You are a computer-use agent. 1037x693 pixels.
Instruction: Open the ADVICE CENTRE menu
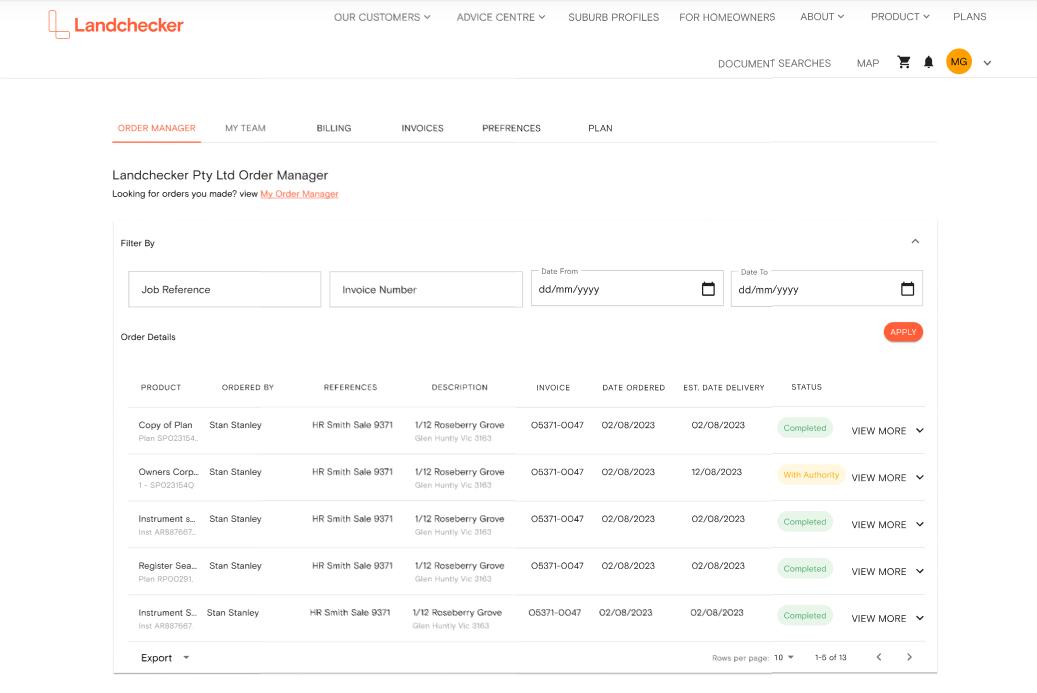pyautogui.click(x=500, y=17)
